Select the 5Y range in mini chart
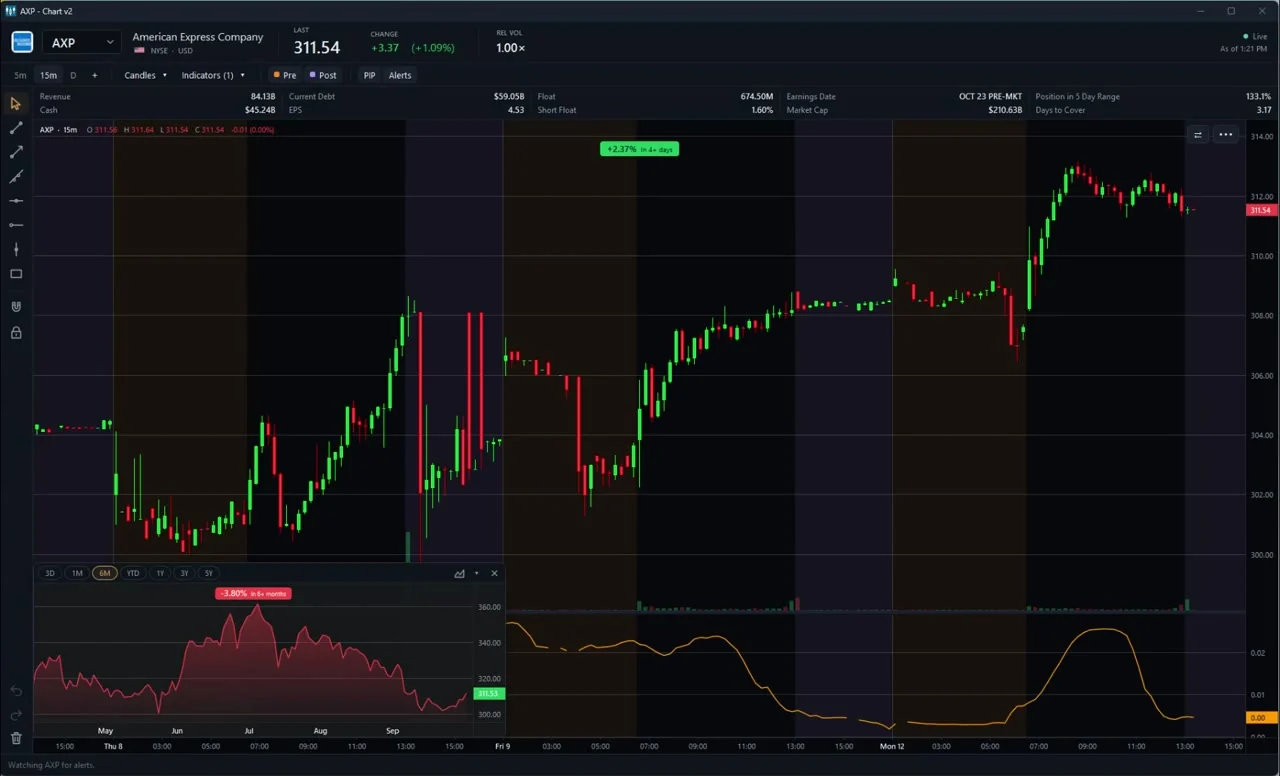This screenshot has width=1280, height=776. [208, 573]
